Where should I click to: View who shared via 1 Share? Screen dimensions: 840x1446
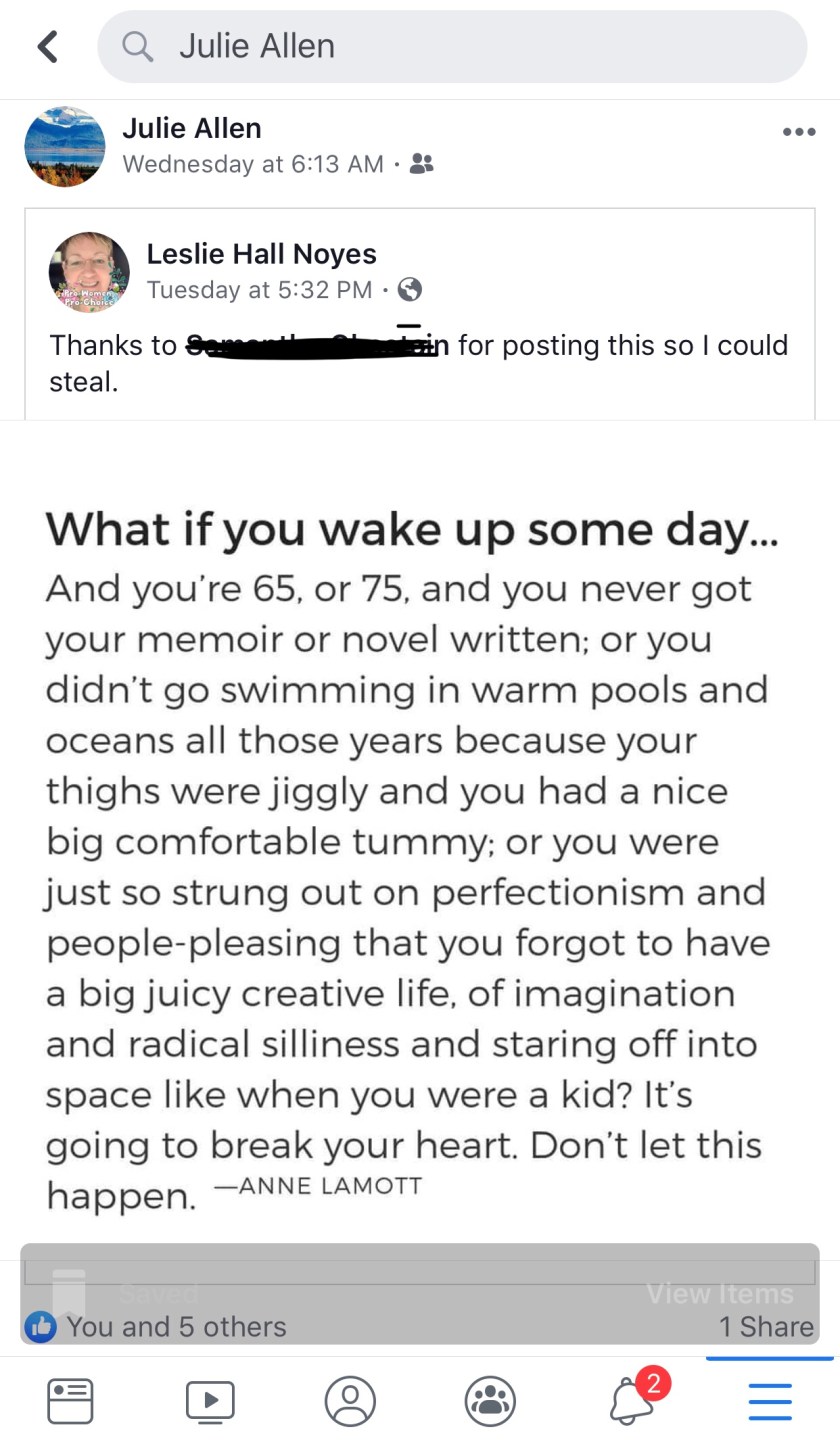[766, 1327]
